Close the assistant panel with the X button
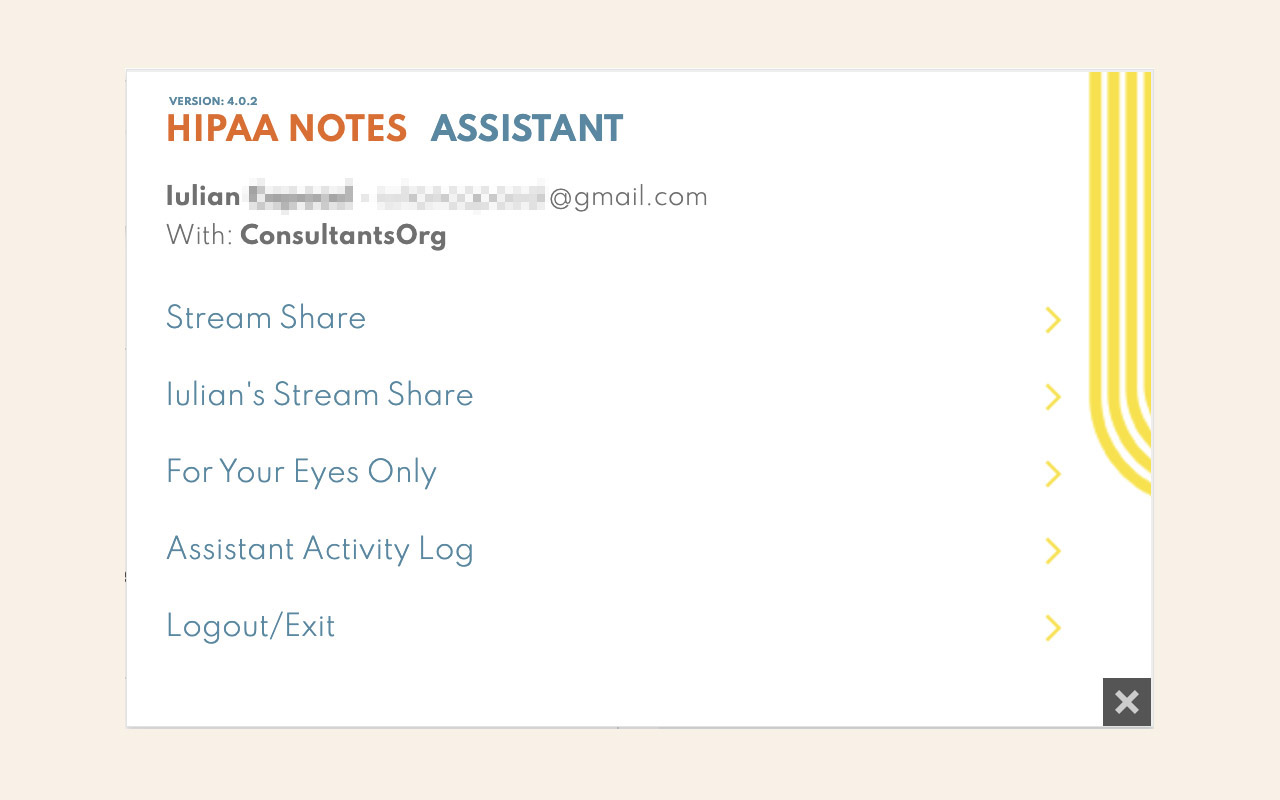The height and width of the screenshot is (800, 1280). pyautogui.click(x=1127, y=702)
